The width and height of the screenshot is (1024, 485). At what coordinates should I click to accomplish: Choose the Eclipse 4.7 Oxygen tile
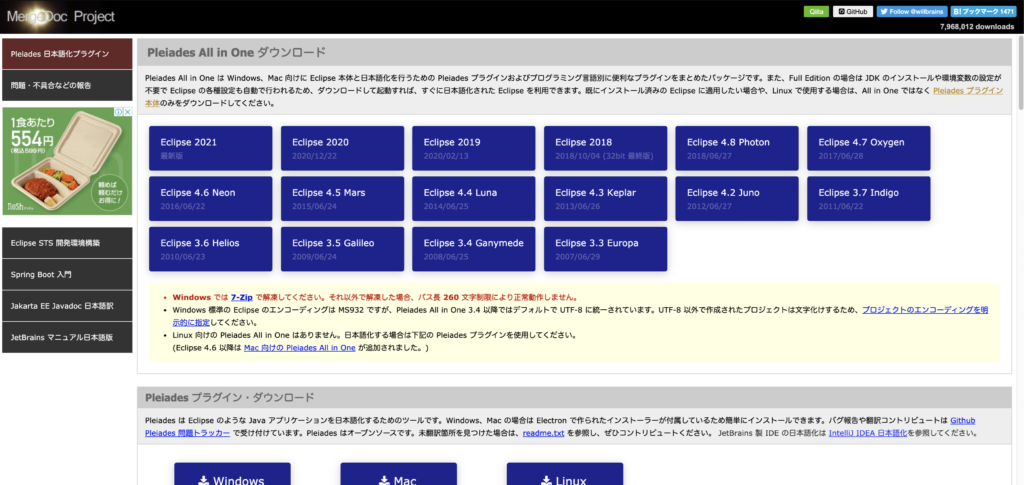[x=869, y=148]
